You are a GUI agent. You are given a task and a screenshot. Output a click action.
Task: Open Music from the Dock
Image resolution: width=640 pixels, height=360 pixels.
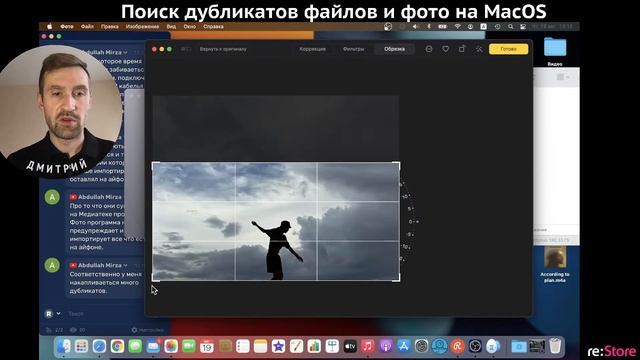click(368, 347)
